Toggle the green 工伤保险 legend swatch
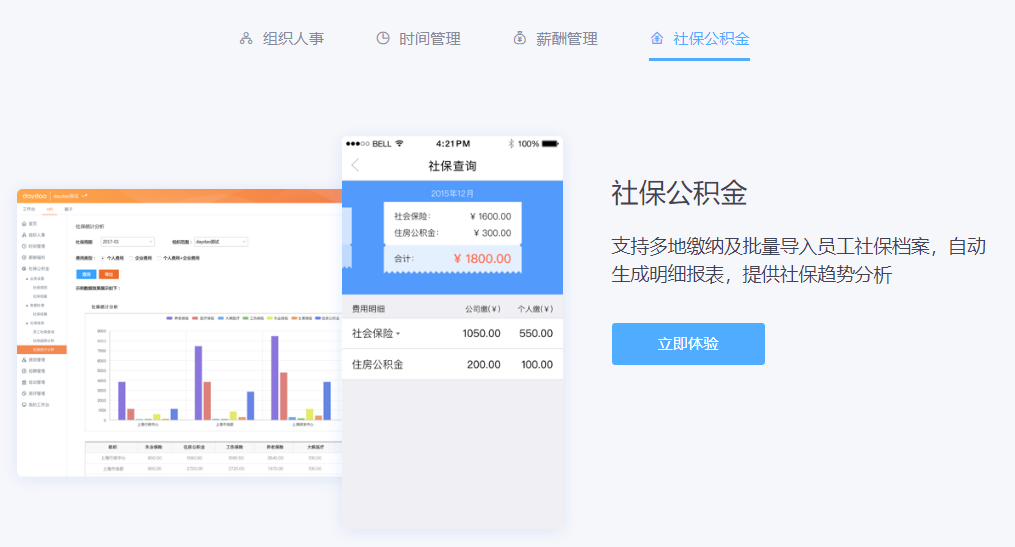The image size is (1015, 547). tap(245, 318)
